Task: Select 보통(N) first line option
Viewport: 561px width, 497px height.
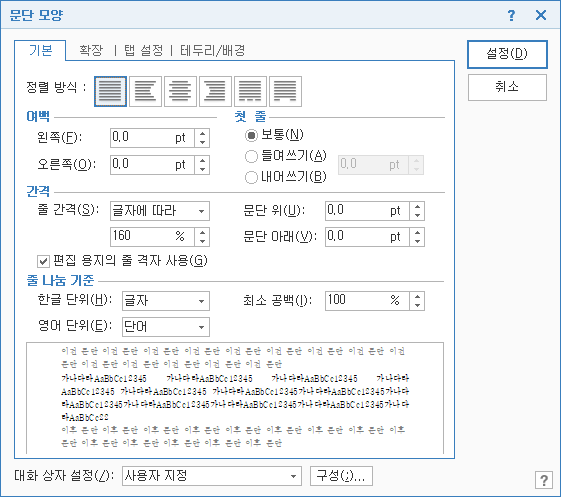Action: 274,135
